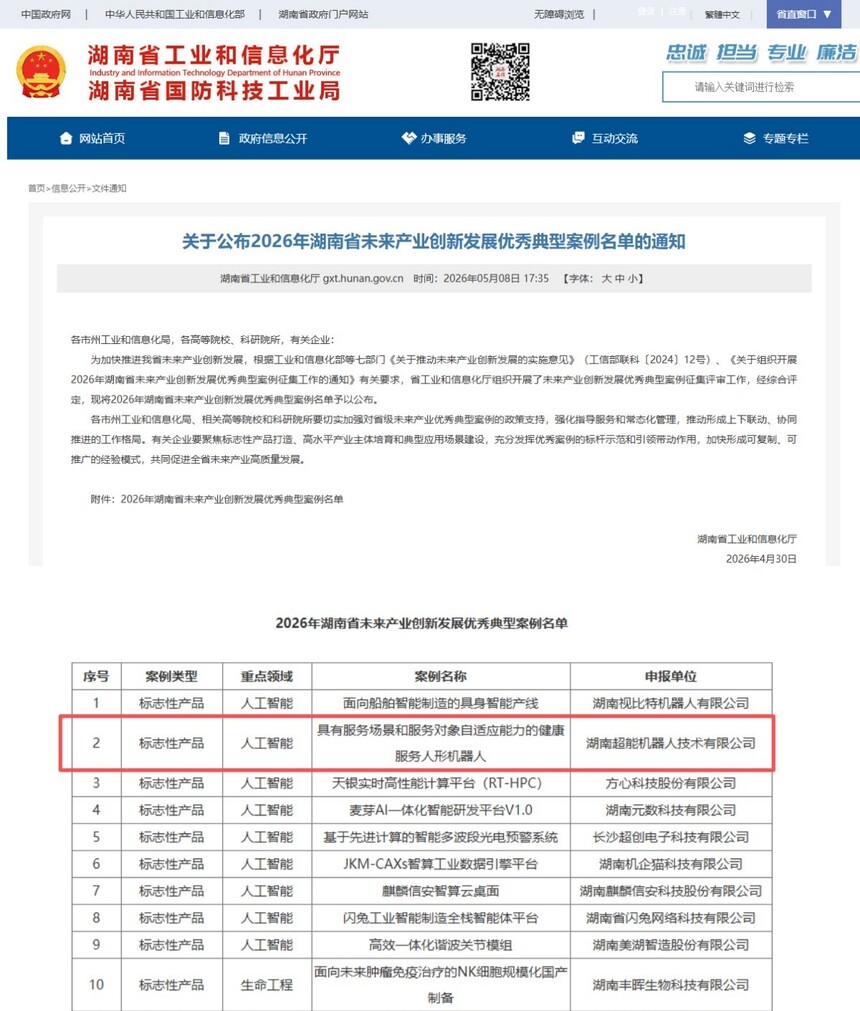Select cell 湖南省闪兔网络科技有限公司
The image size is (860, 1011).
coord(670,918)
